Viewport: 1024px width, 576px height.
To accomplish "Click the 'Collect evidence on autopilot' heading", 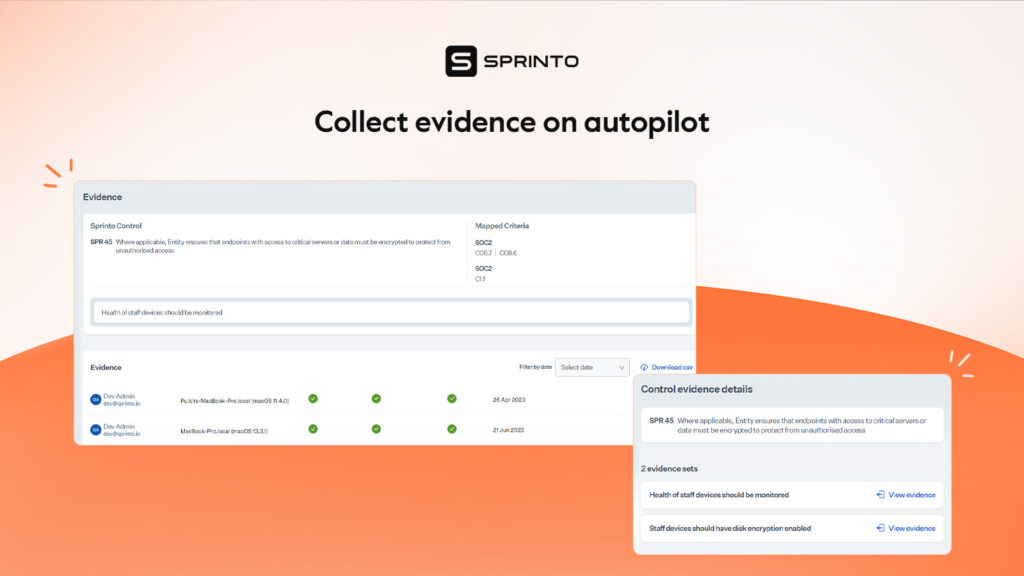I will pyautogui.click(x=512, y=122).
